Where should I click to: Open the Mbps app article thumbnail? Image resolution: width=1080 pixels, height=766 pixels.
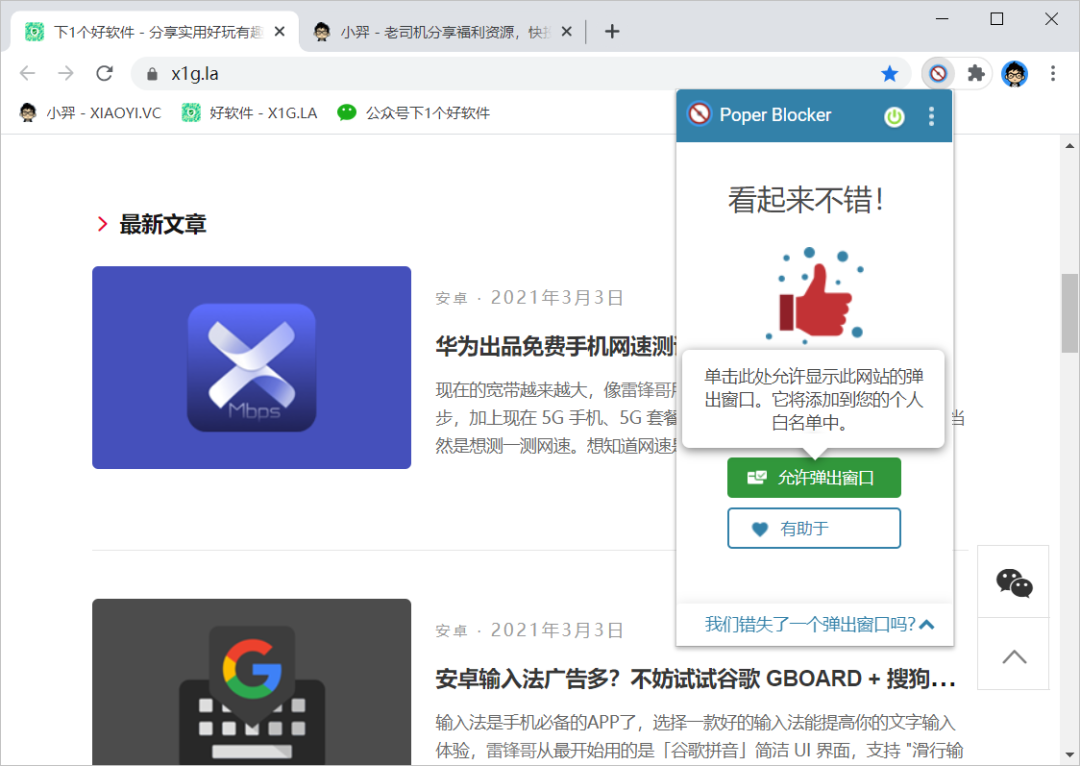coord(251,367)
